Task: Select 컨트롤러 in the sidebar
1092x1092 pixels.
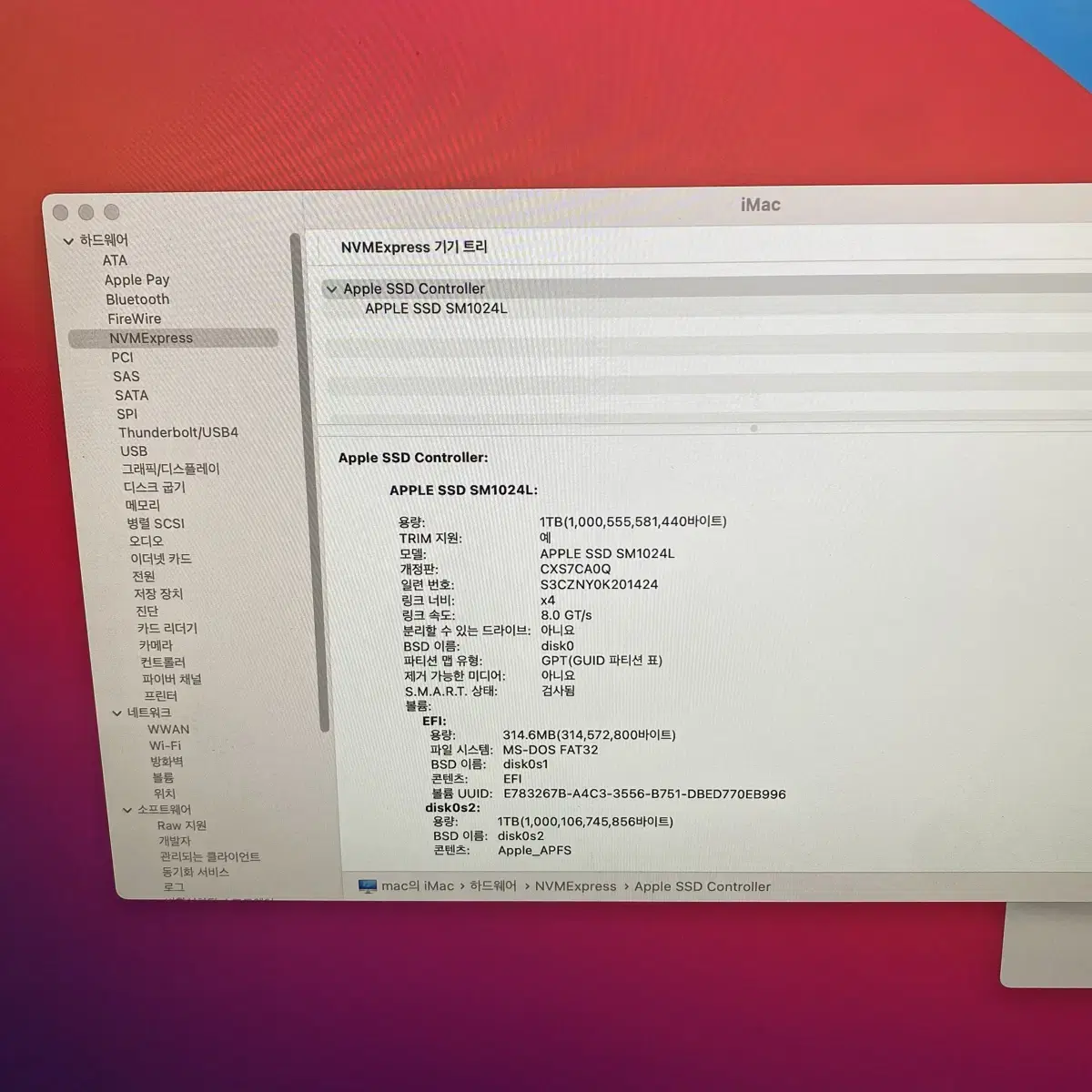Action: pyautogui.click(x=162, y=662)
